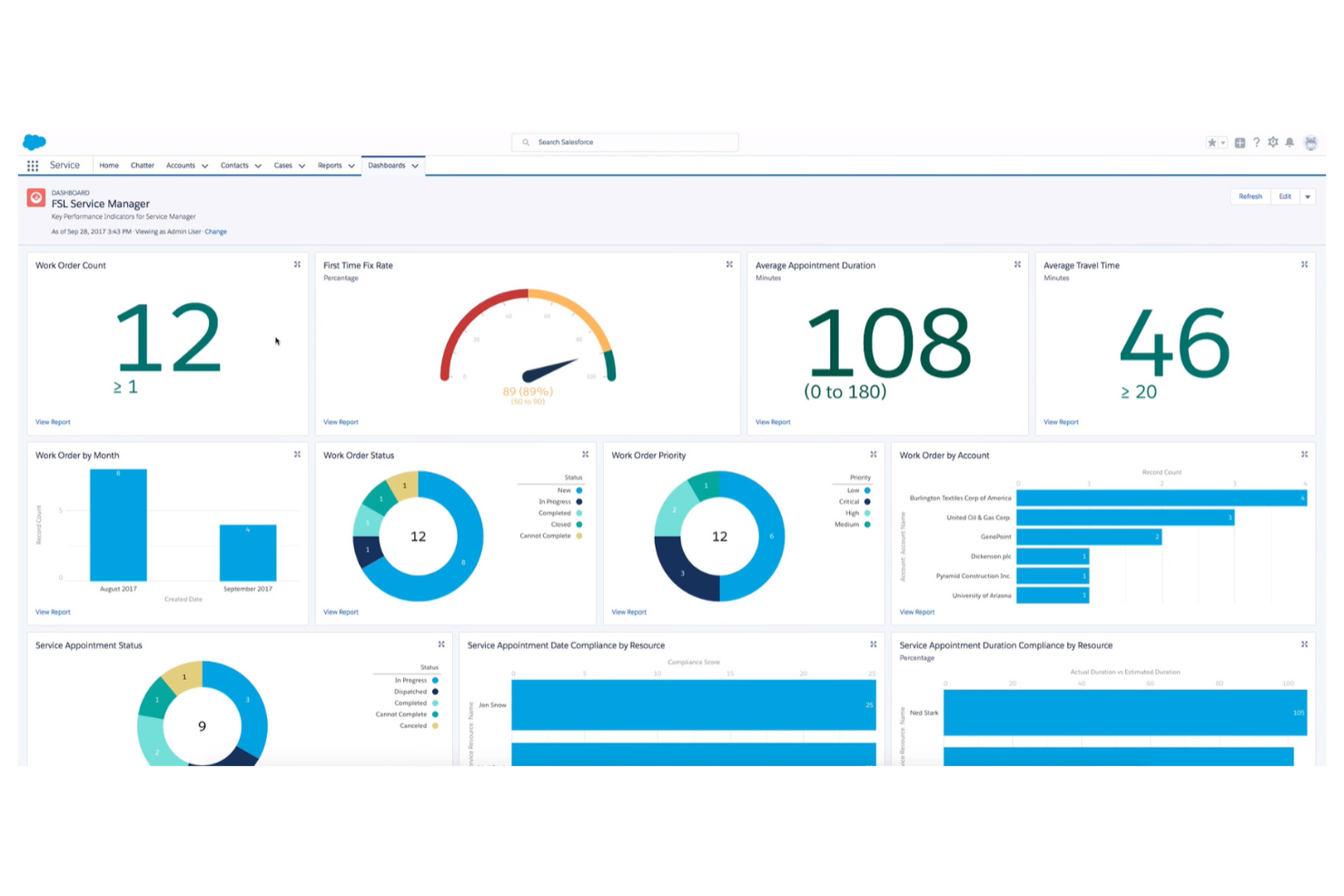
Task: View Report under Work Order Status
Action: pos(341,612)
